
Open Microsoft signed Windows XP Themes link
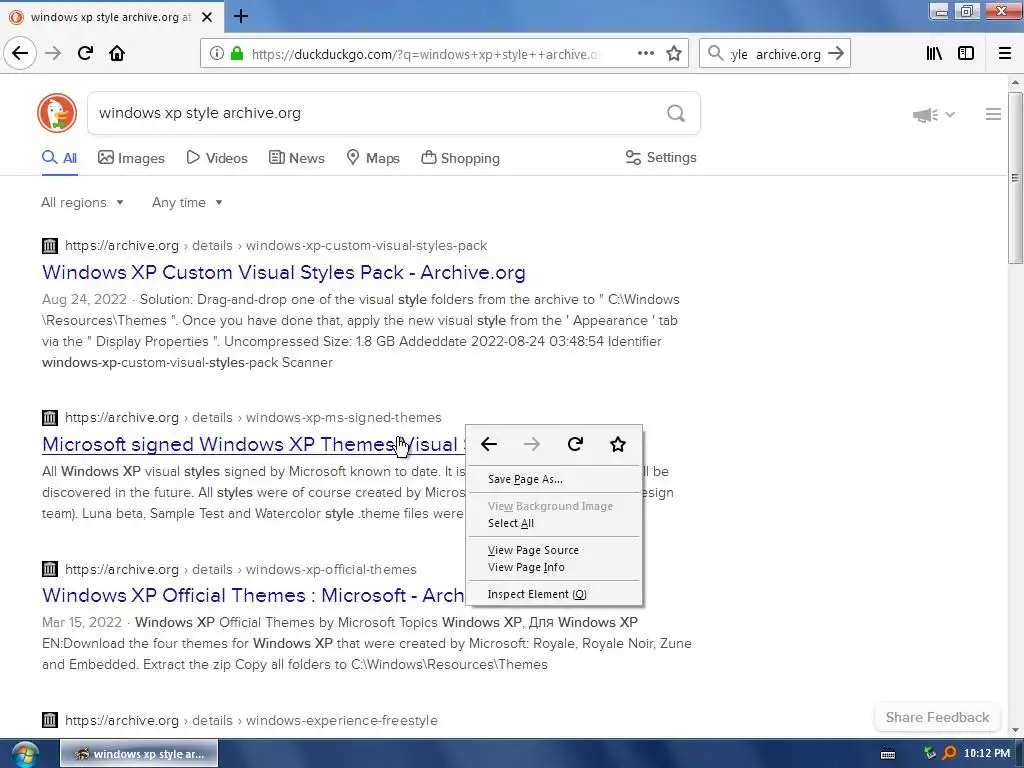[253, 444]
